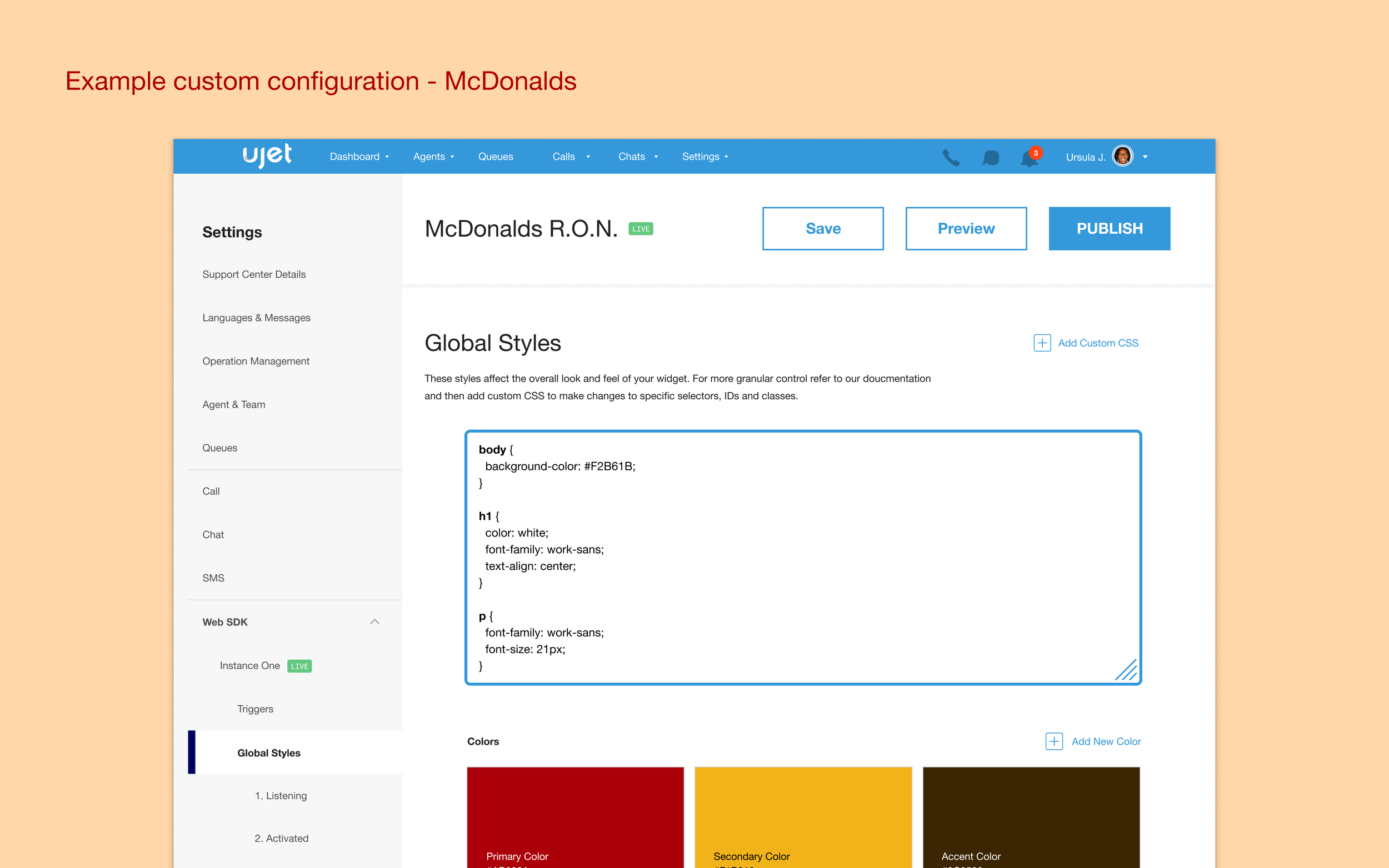The image size is (1389, 868).
Task: Open the notifications bell
Action: (x=1030, y=157)
